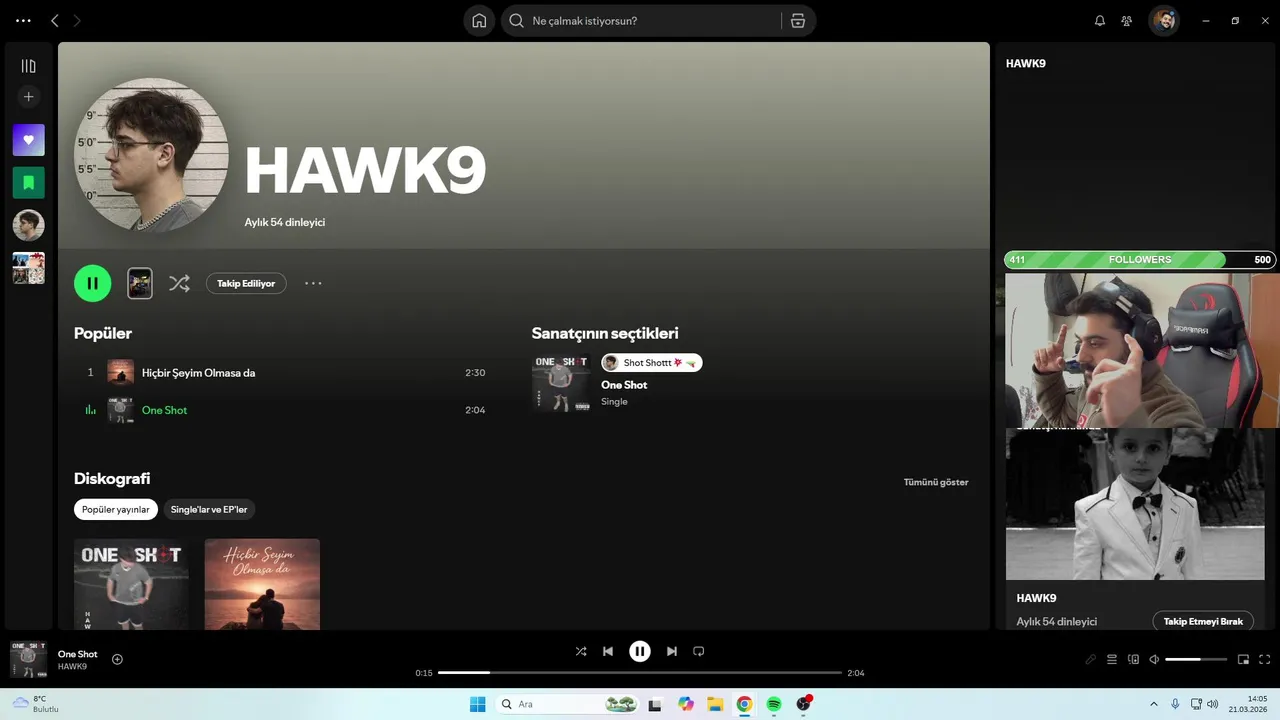Mute with the speaker icon
Screen dimensions: 1280x720
pos(1154,659)
